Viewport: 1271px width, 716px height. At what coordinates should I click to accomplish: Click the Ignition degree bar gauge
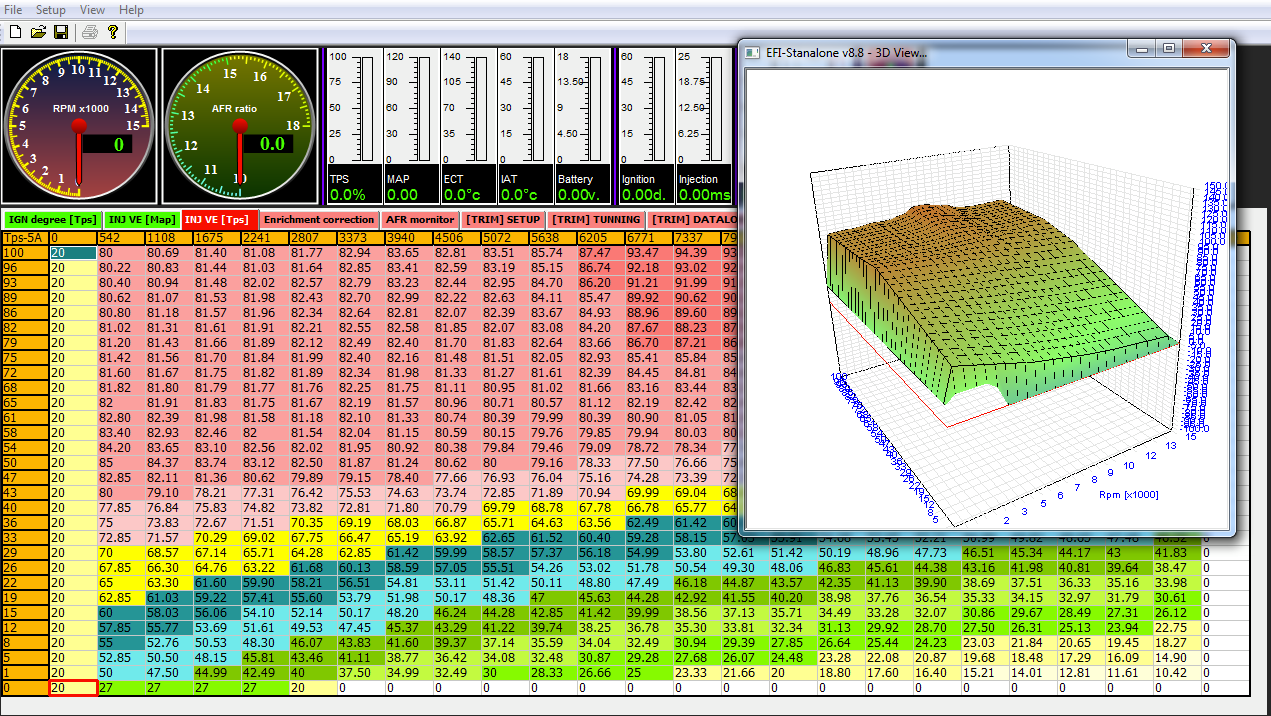pos(647,125)
